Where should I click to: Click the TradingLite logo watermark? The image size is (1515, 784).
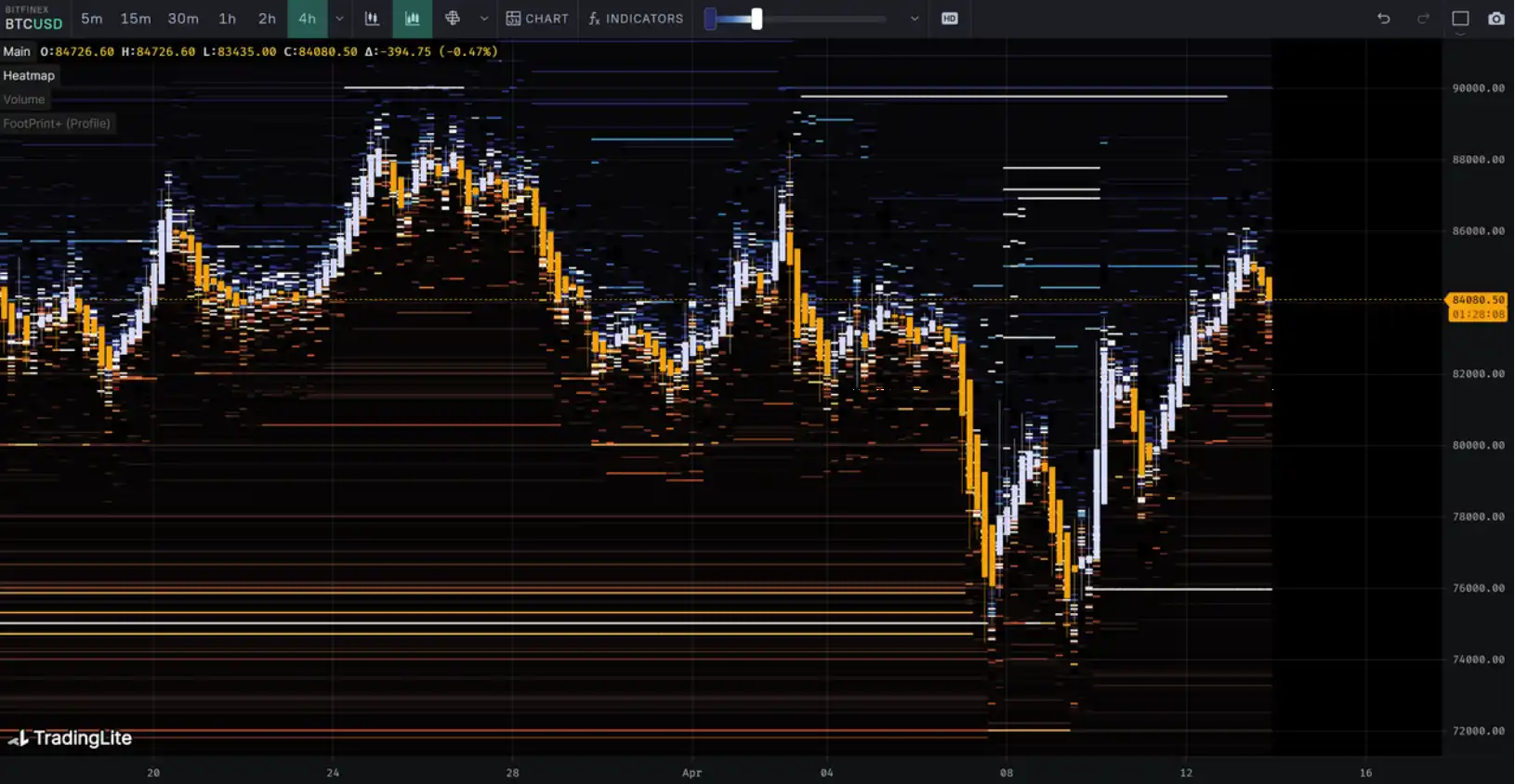click(71, 738)
